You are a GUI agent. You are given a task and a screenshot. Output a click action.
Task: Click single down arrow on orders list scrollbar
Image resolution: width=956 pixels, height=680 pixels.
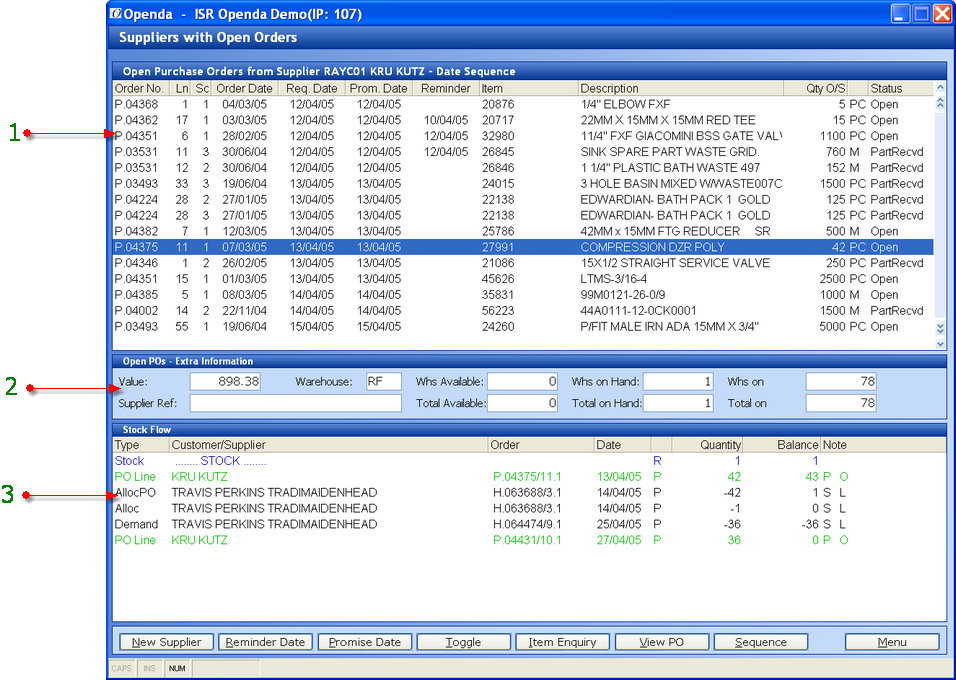pos(940,344)
